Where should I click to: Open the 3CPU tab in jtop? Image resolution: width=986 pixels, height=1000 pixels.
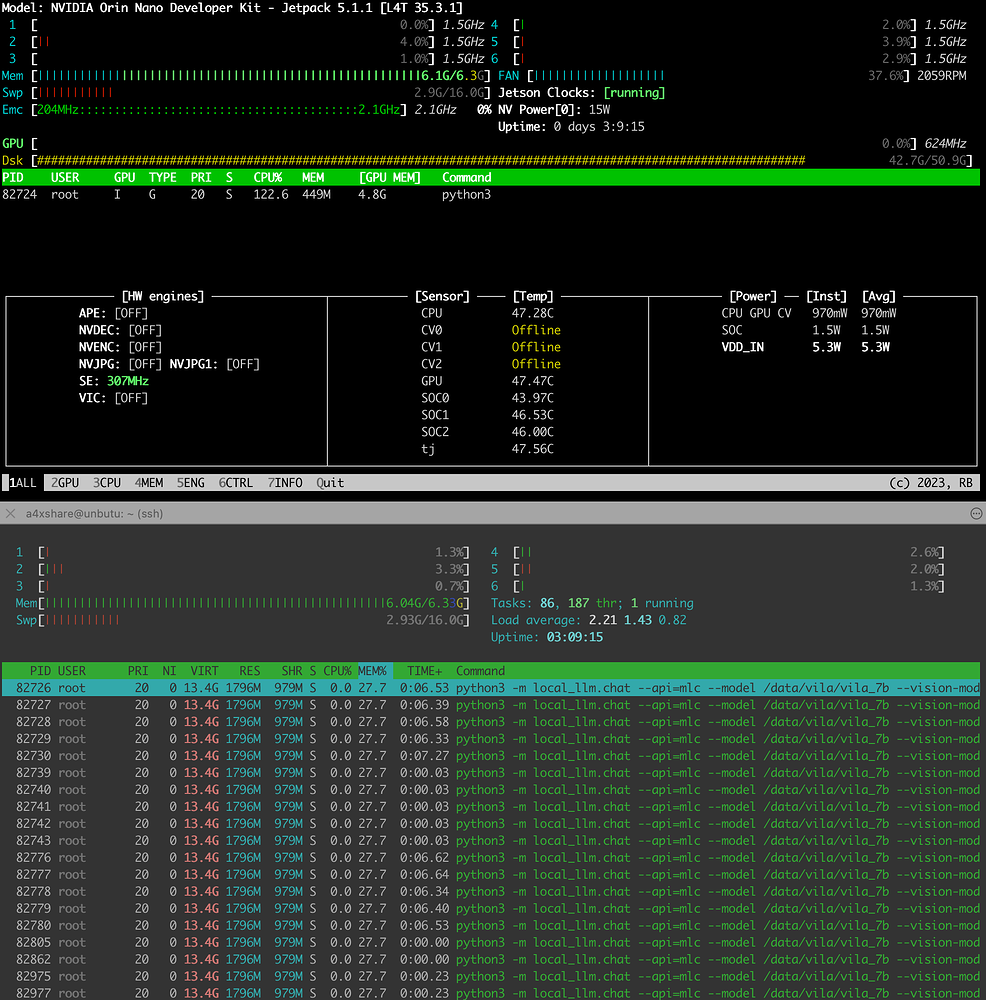click(x=107, y=482)
